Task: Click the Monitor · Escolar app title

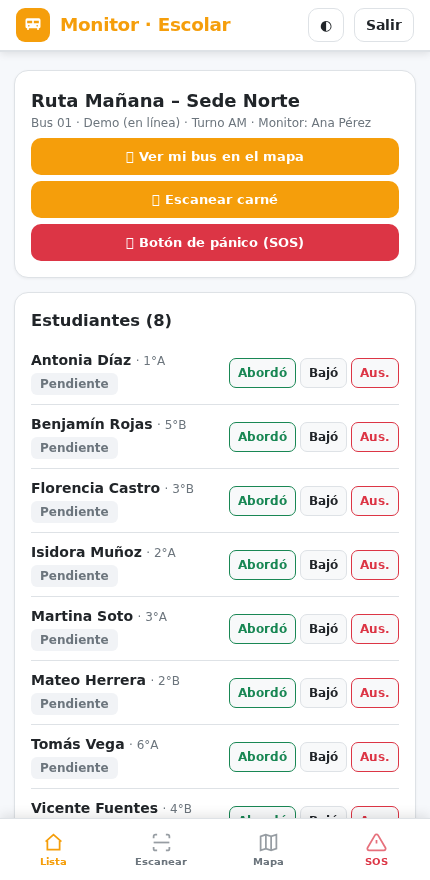Action: pyautogui.click(x=145, y=25)
